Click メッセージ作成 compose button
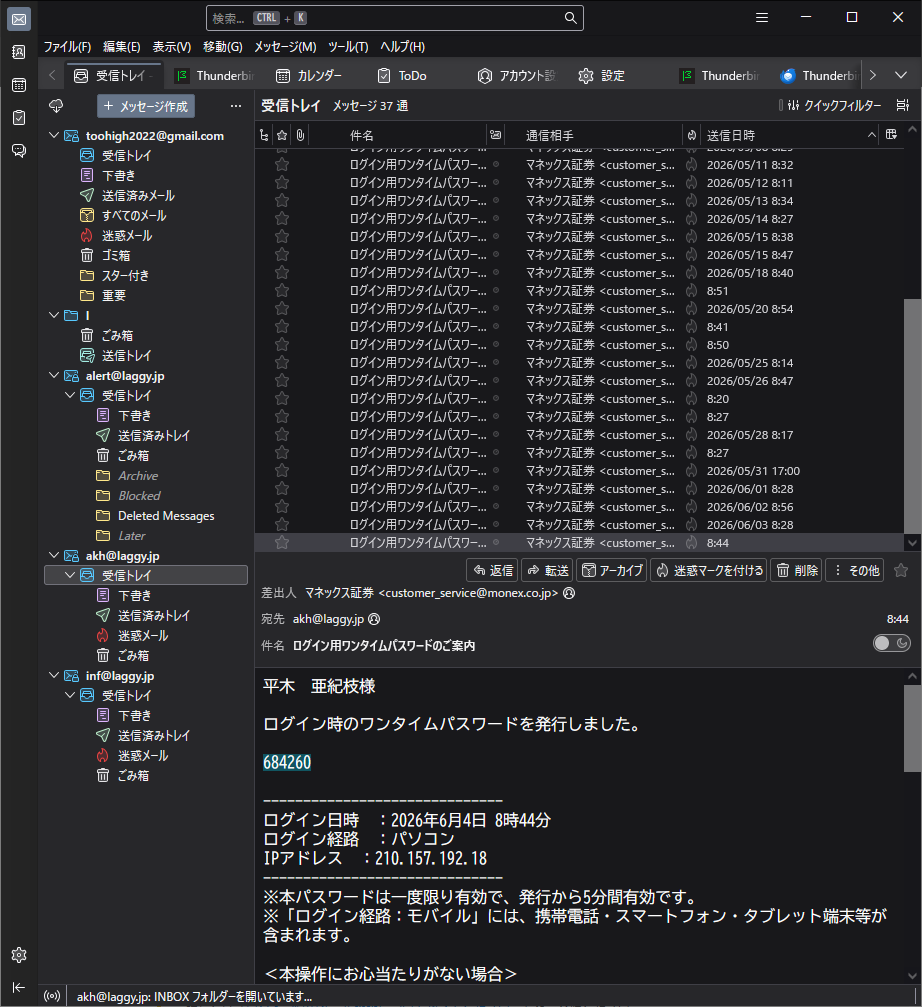Viewport: 922px width, 1007px height. (x=146, y=106)
